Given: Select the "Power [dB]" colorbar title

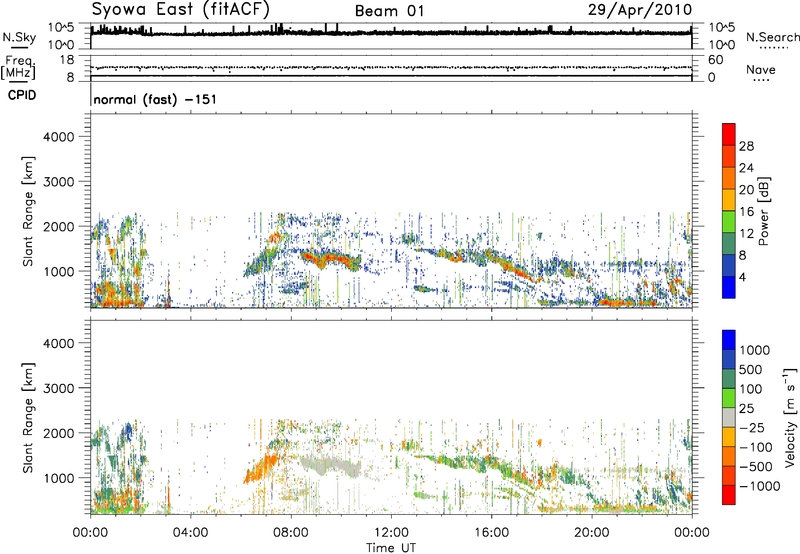Looking at the screenshot, I should [x=763, y=211].
